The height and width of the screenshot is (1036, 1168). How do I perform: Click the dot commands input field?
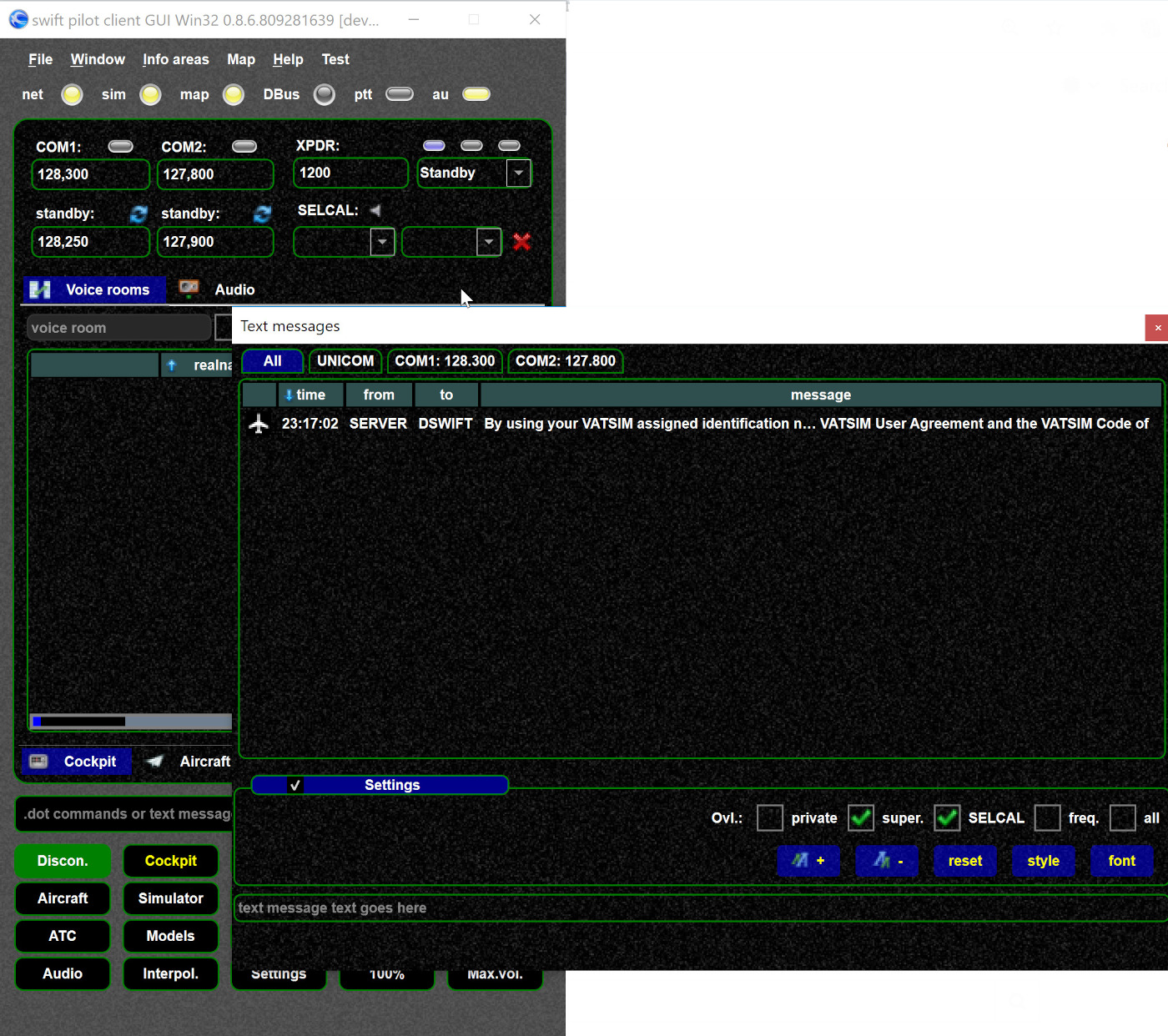(124, 814)
